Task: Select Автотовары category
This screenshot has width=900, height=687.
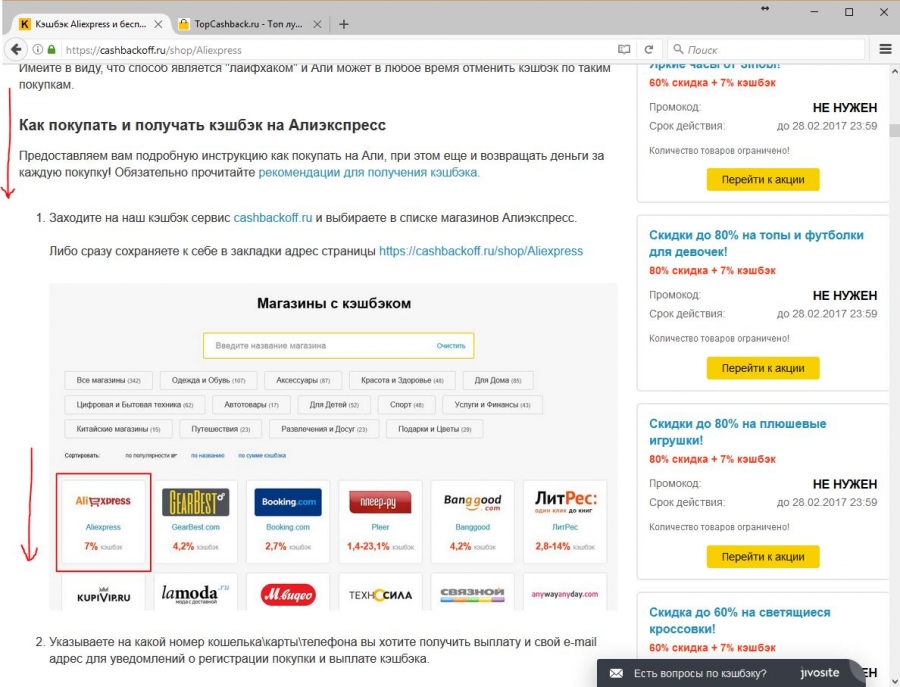Action: 251,405
